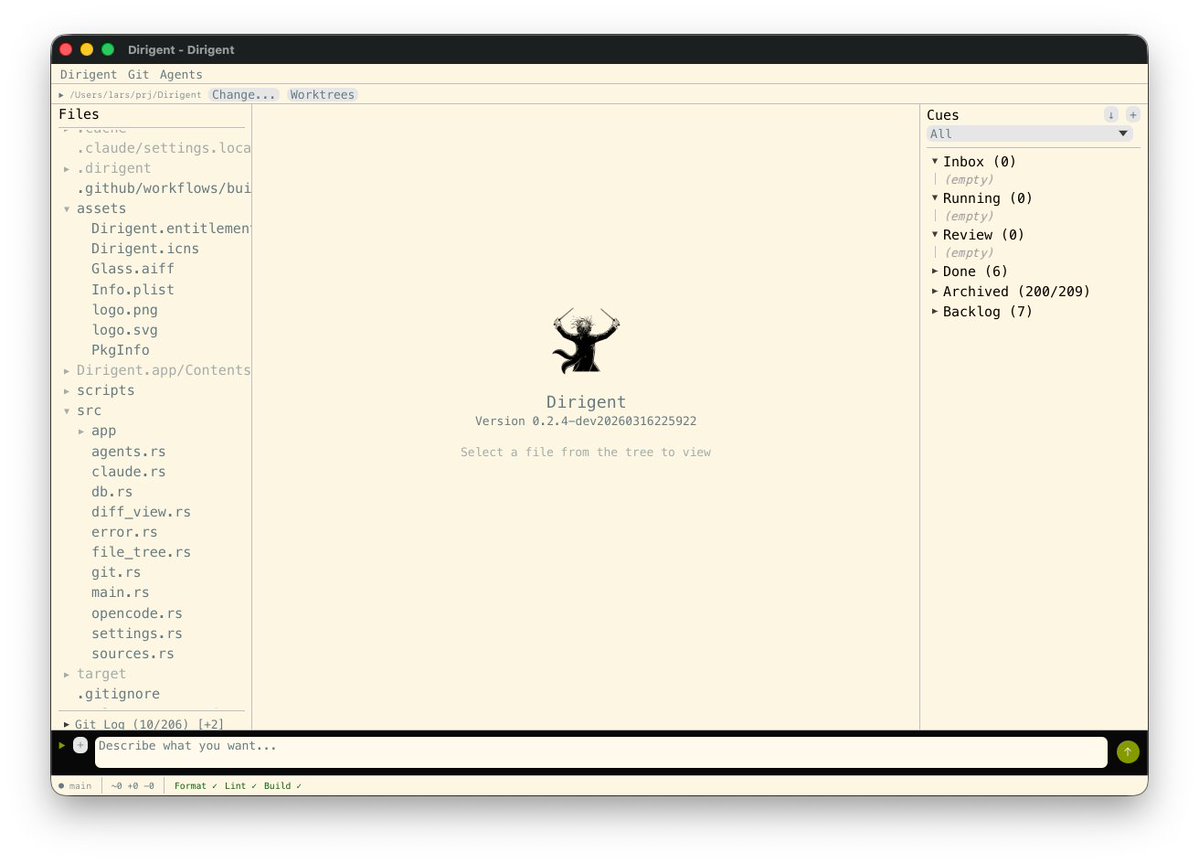Click the Build check status
Screen dimensions: 1199x863
point(282,786)
